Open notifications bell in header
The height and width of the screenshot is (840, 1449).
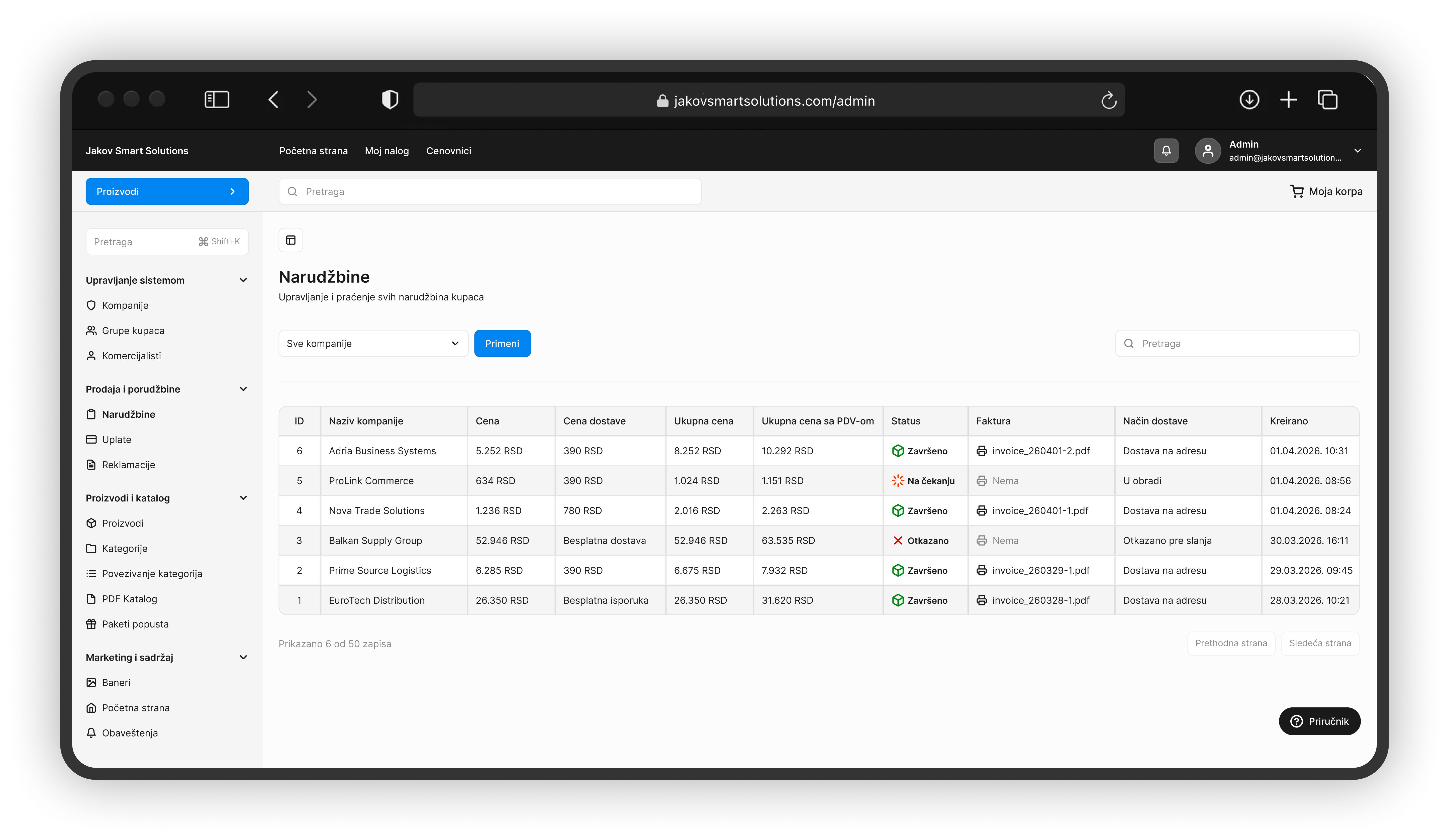point(1166,151)
